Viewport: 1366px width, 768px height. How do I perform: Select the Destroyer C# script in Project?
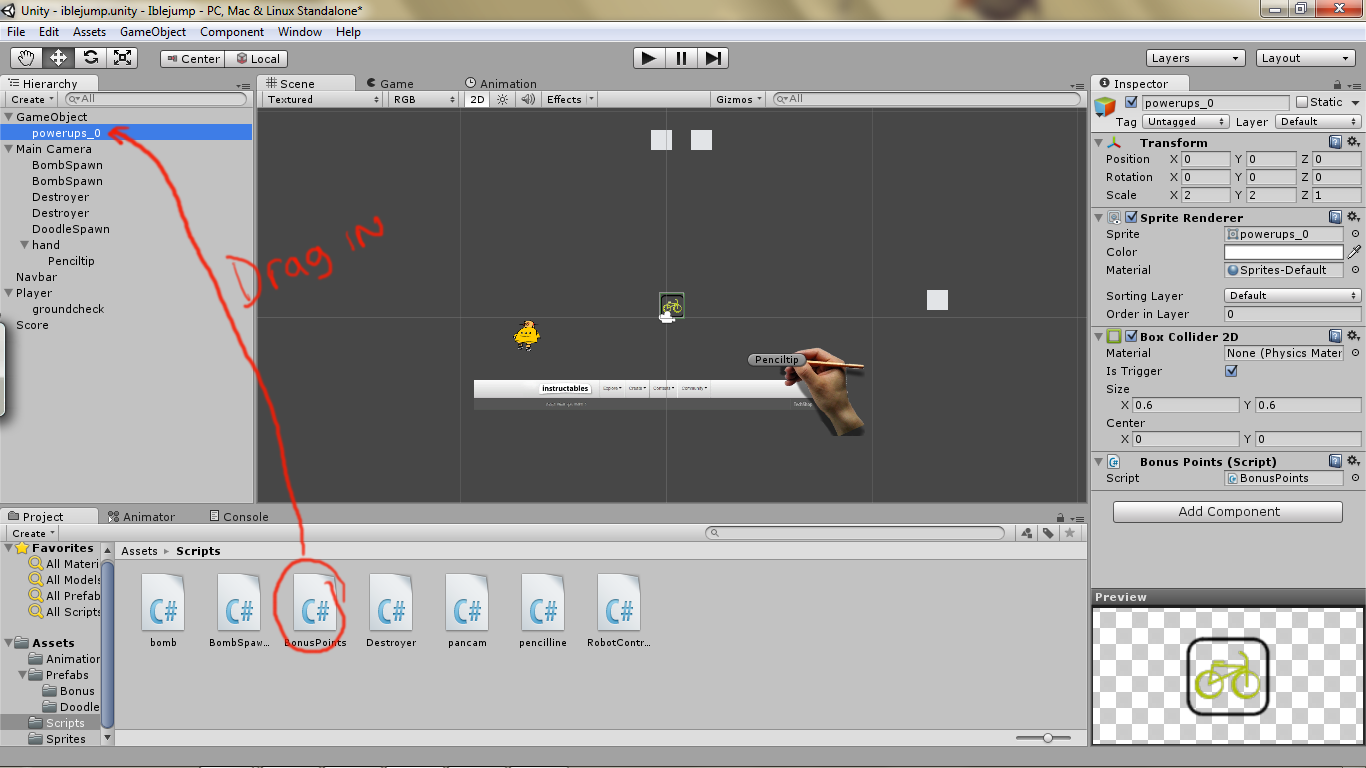click(x=391, y=611)
